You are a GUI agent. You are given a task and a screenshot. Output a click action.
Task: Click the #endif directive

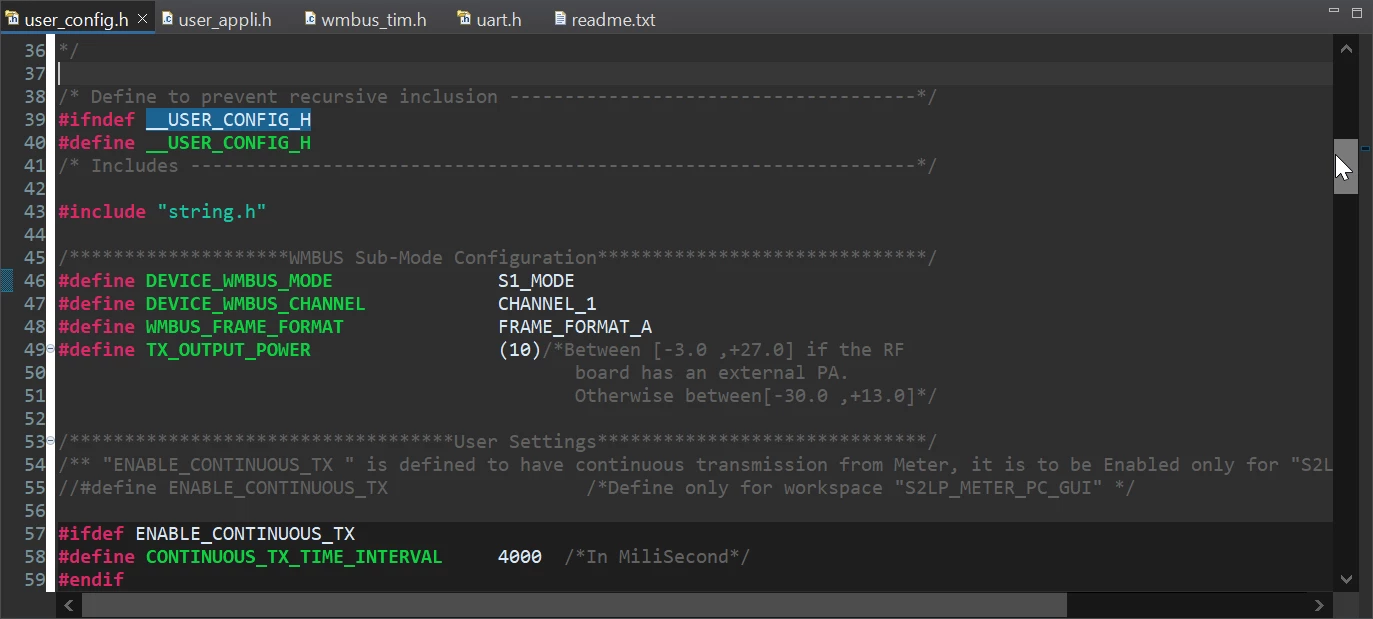click(x=91, y=580)
